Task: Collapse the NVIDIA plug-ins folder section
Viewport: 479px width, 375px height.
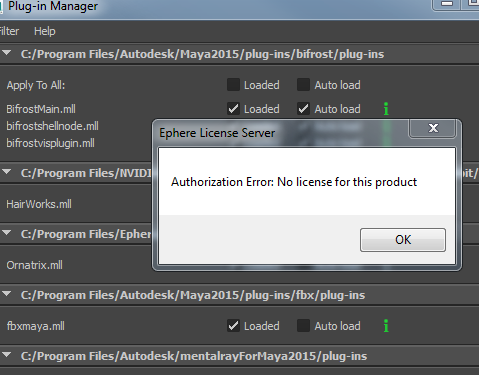Action: click(6, 172)
